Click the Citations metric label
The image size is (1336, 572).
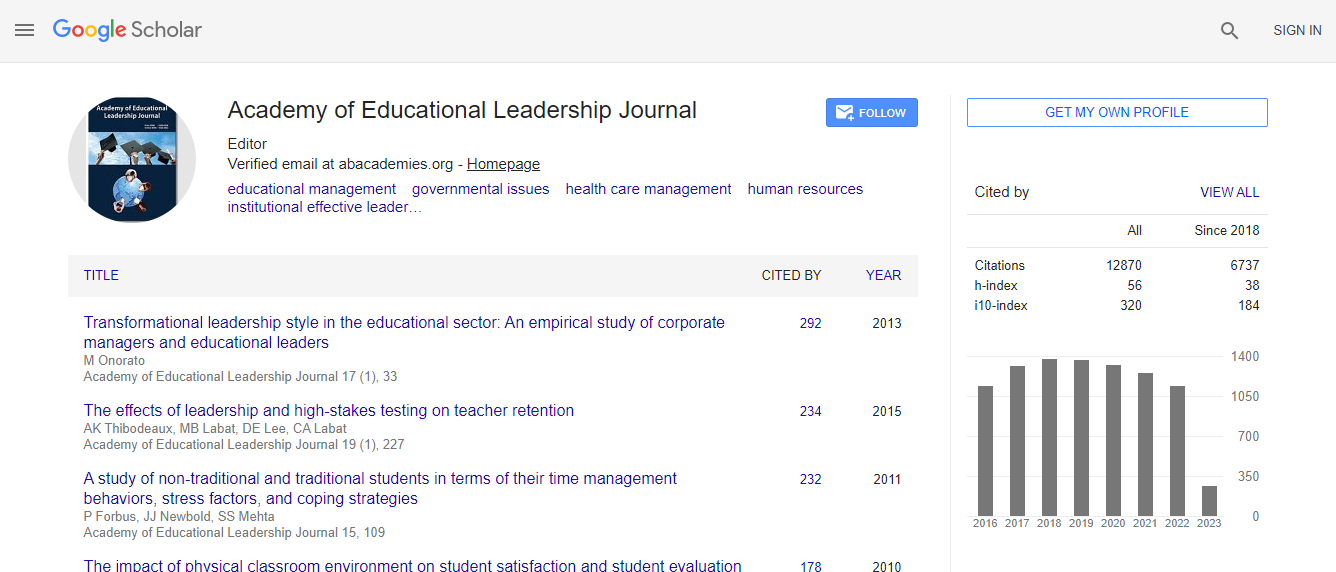(x=1000, y=265)
